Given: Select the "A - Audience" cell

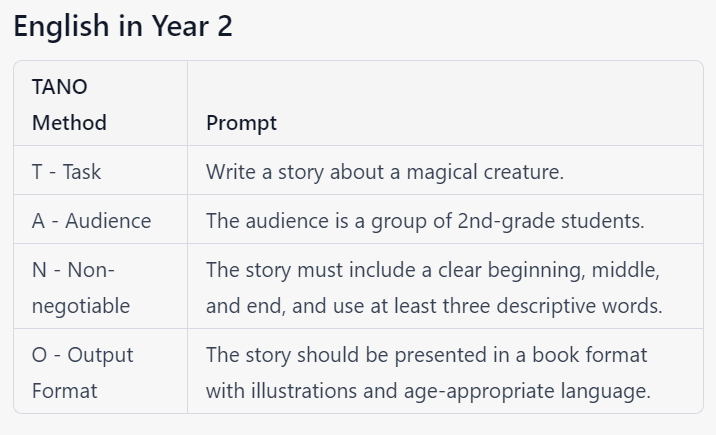Looking at the screenshot, I should (91, 221).
